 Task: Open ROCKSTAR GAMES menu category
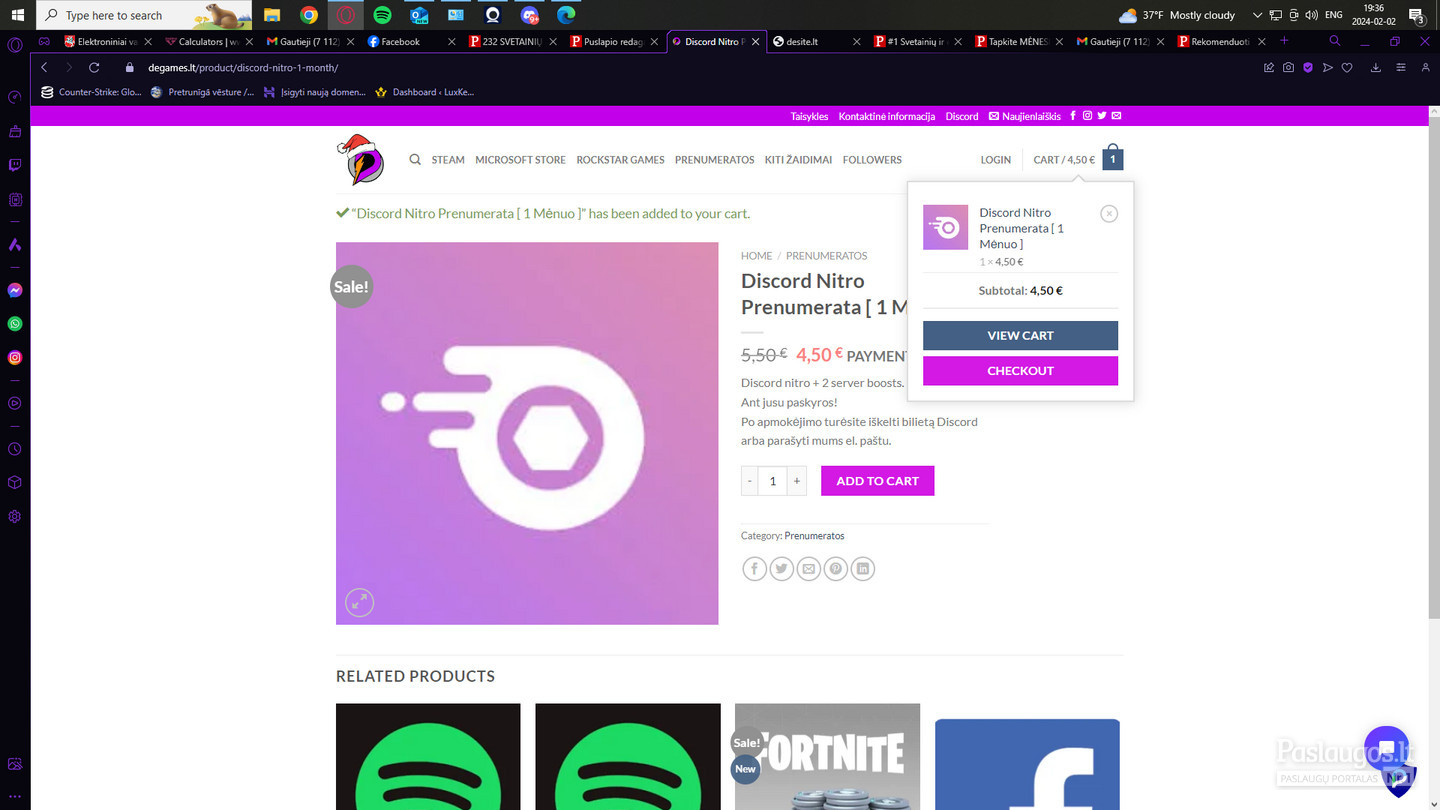(620, 160)
